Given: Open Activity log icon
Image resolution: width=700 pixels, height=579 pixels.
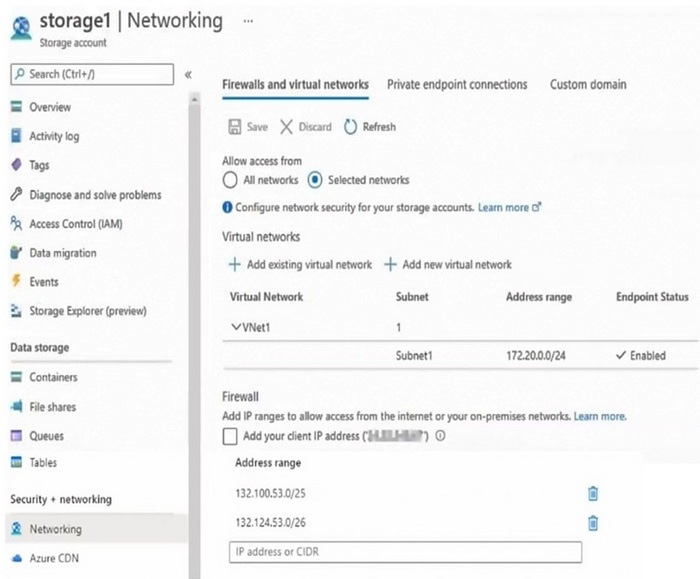Looking at the screenshot, I should coord(16,135).
